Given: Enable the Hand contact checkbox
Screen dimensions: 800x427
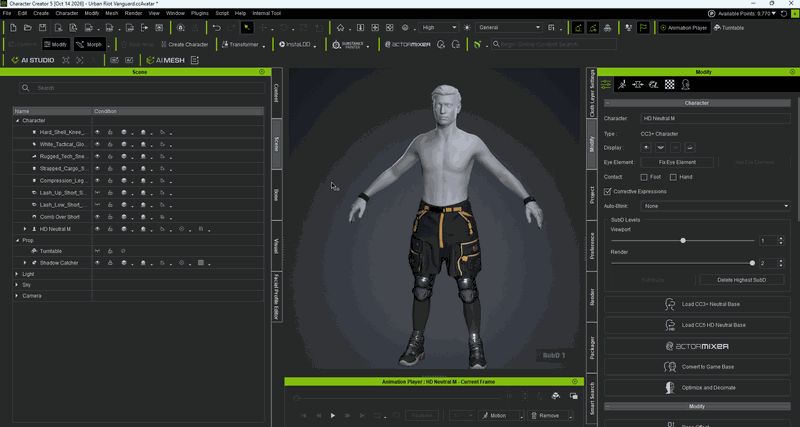Looking at the screenshot, I should 673,177.
